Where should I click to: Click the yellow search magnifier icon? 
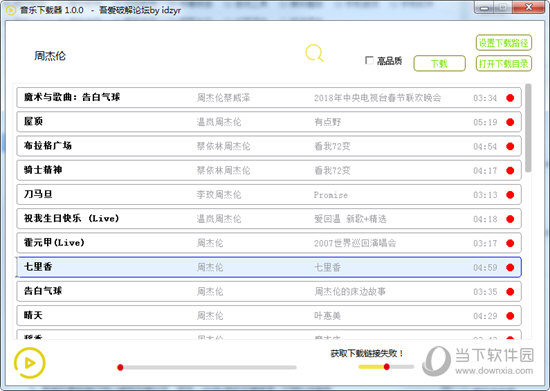pos(314,53)
